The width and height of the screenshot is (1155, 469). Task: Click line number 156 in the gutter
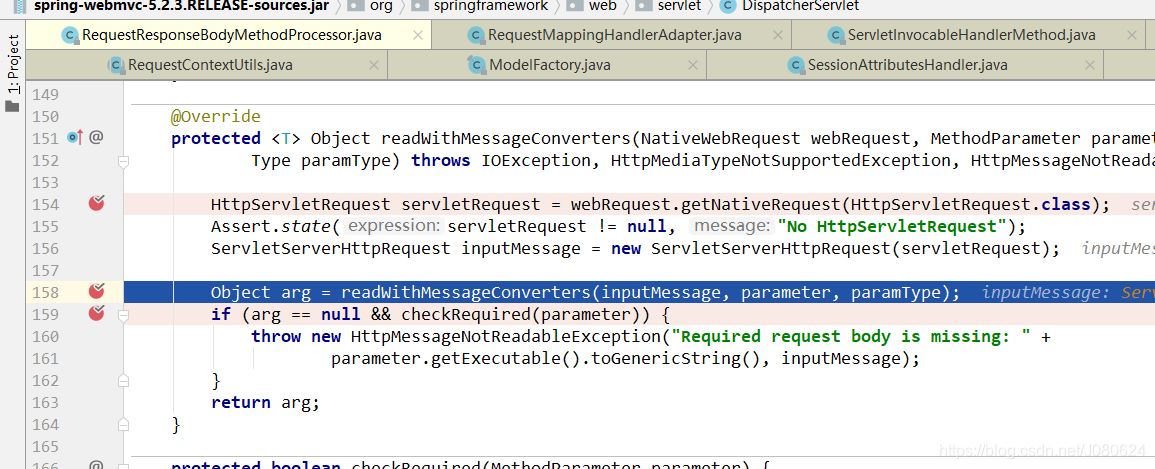tap(46, 248)
